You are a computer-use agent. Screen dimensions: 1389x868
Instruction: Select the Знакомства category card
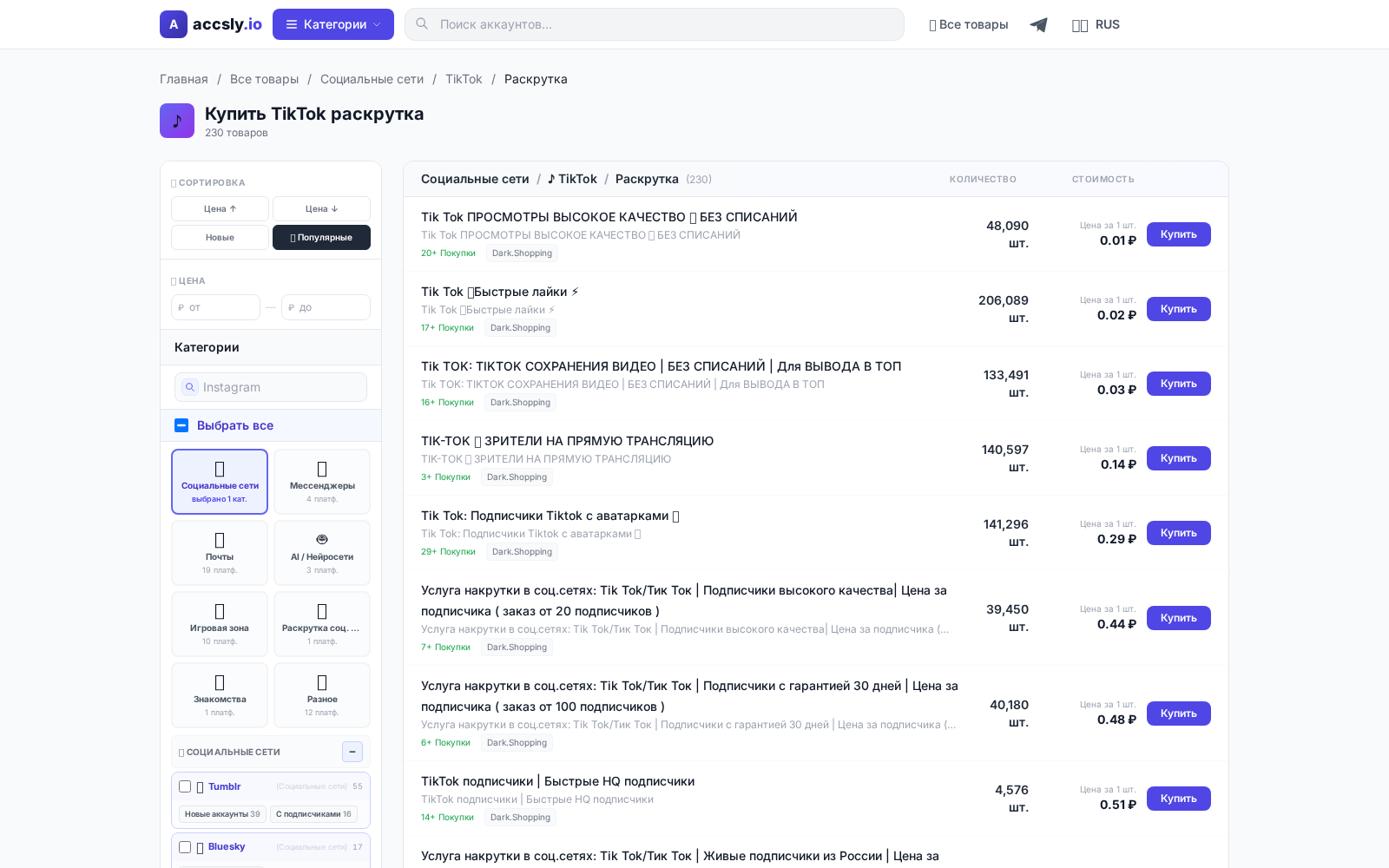tap(220, 695)
